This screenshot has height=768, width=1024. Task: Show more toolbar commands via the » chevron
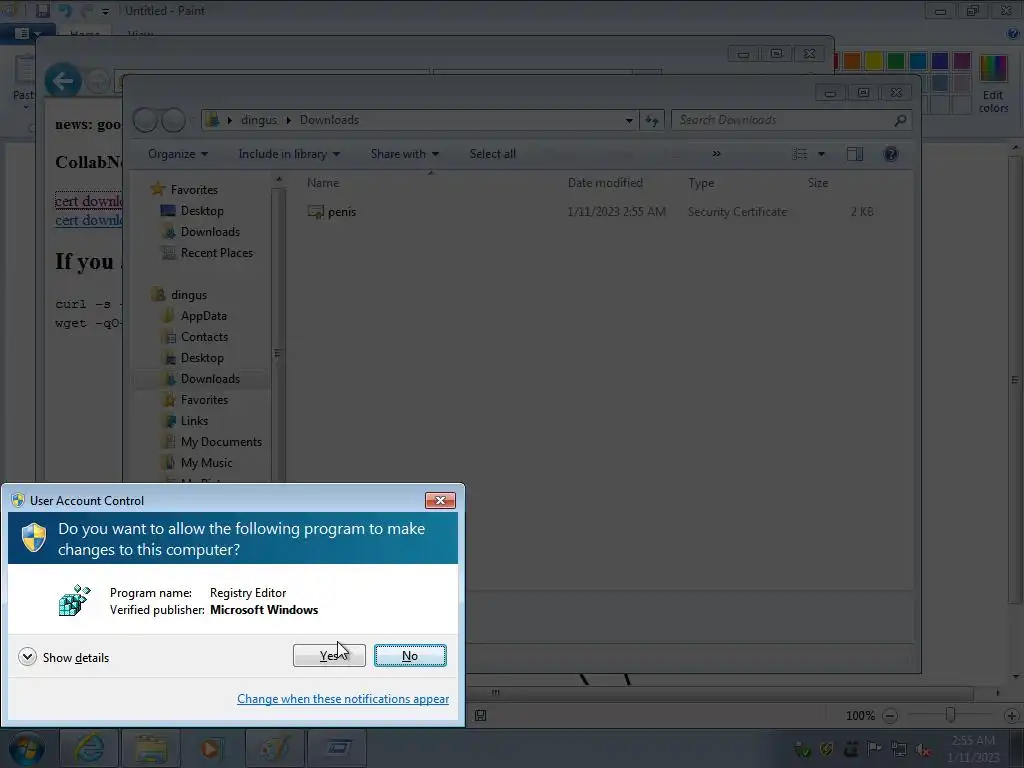(716, 154)
